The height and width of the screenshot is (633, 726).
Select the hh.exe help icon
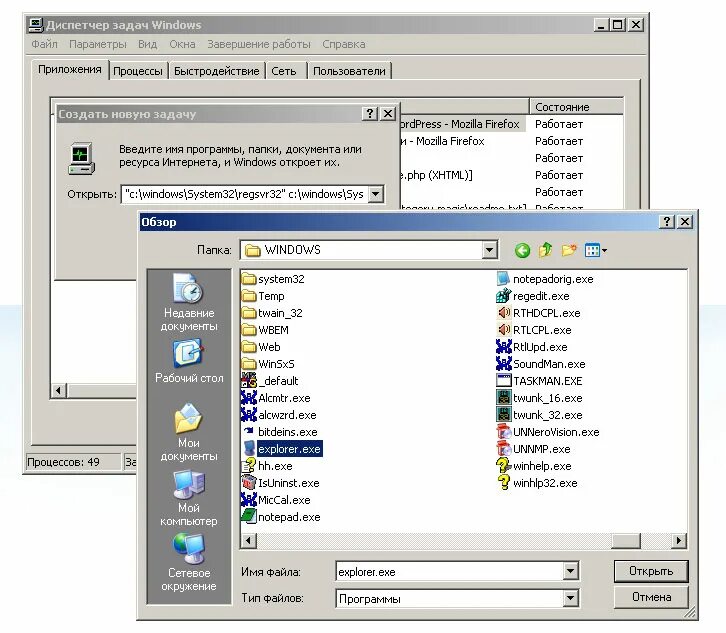(249, 466)
